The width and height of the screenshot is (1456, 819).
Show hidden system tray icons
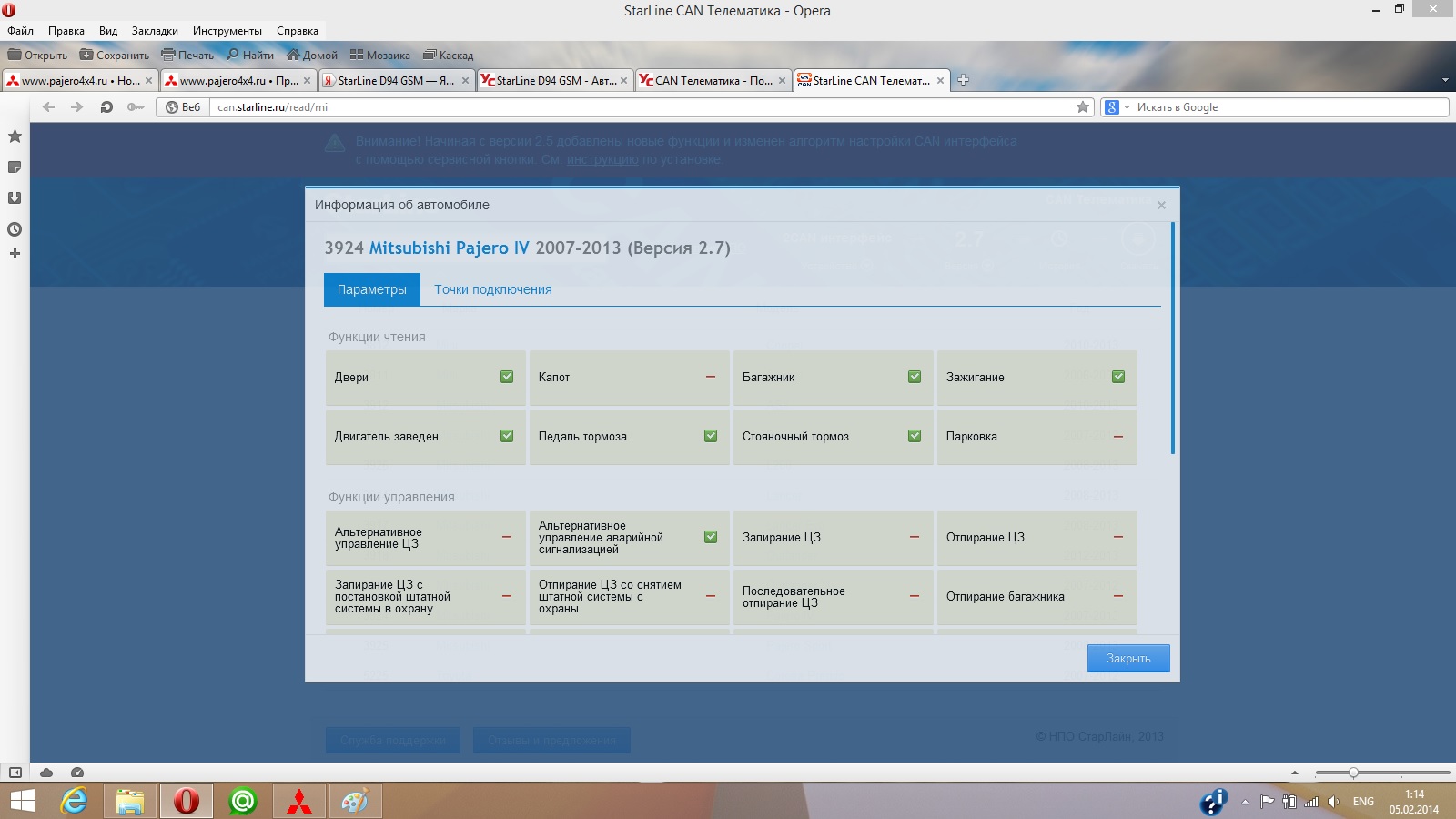(1245, 802)
